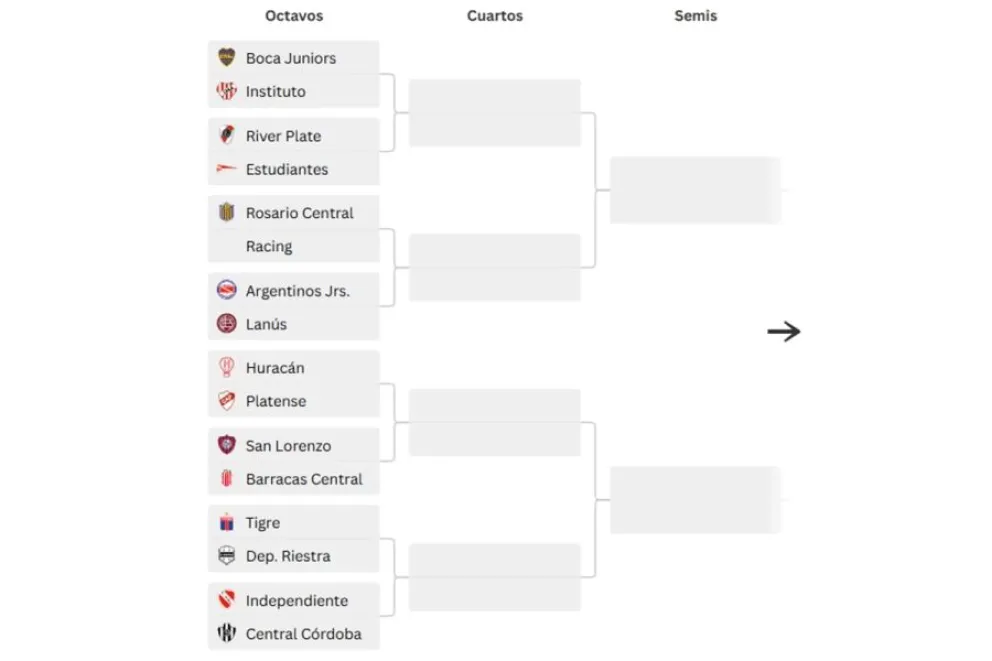This screenshot has height=661, width=992.
Task: Click the River Plate crest icon
Action: click(226, 135)
